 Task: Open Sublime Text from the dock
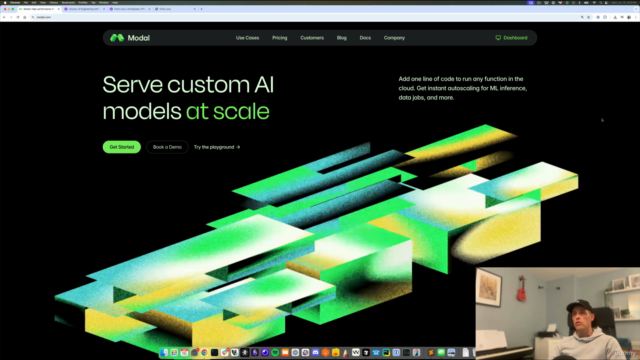[x=431, y=353]
